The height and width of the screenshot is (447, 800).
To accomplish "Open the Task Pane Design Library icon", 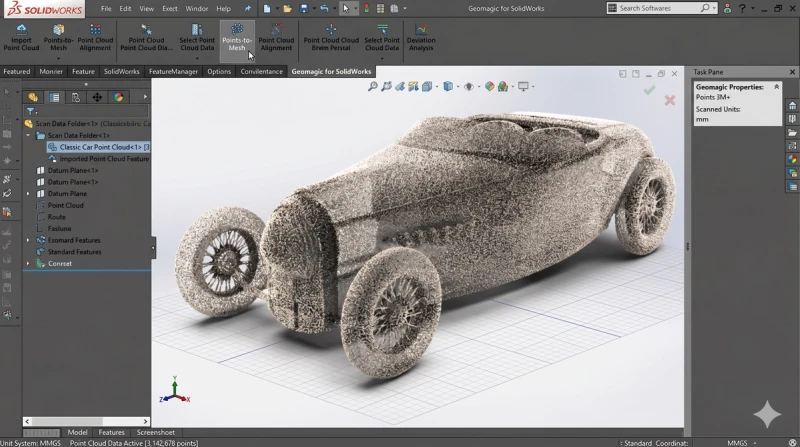I will 792,119.
